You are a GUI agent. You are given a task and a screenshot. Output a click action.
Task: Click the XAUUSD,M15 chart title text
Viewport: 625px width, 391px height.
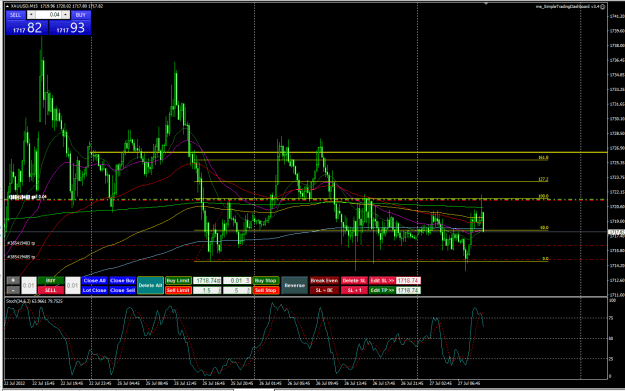pos(24,6)
